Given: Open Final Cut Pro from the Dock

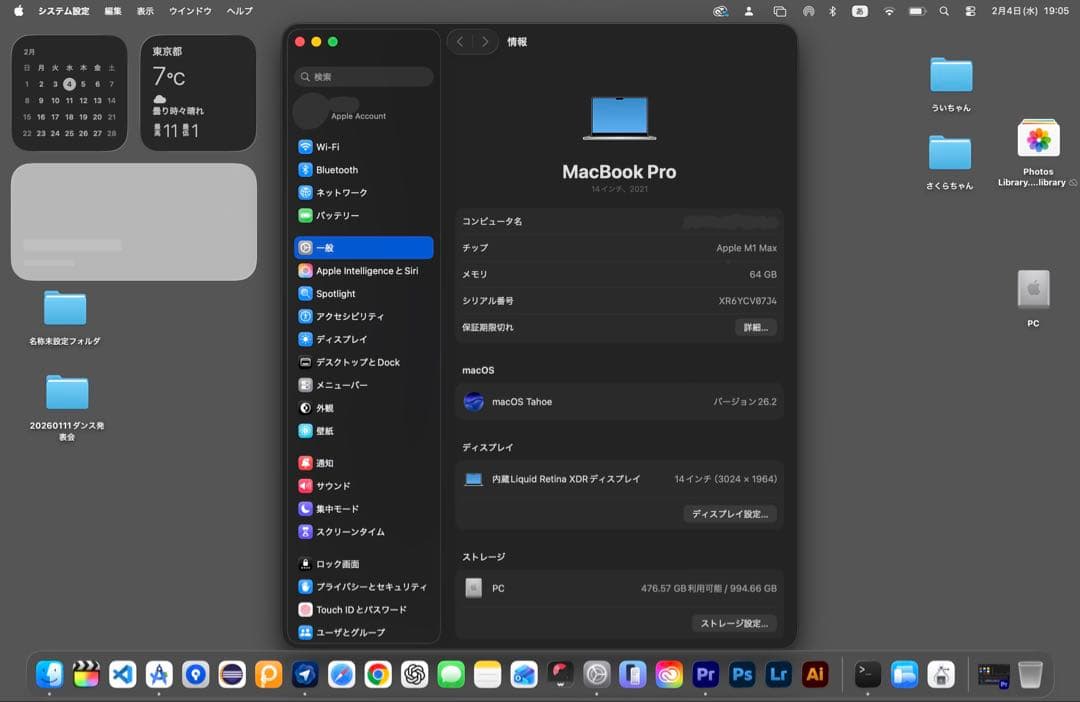Looking at the screenshot, I should [86, 675].
